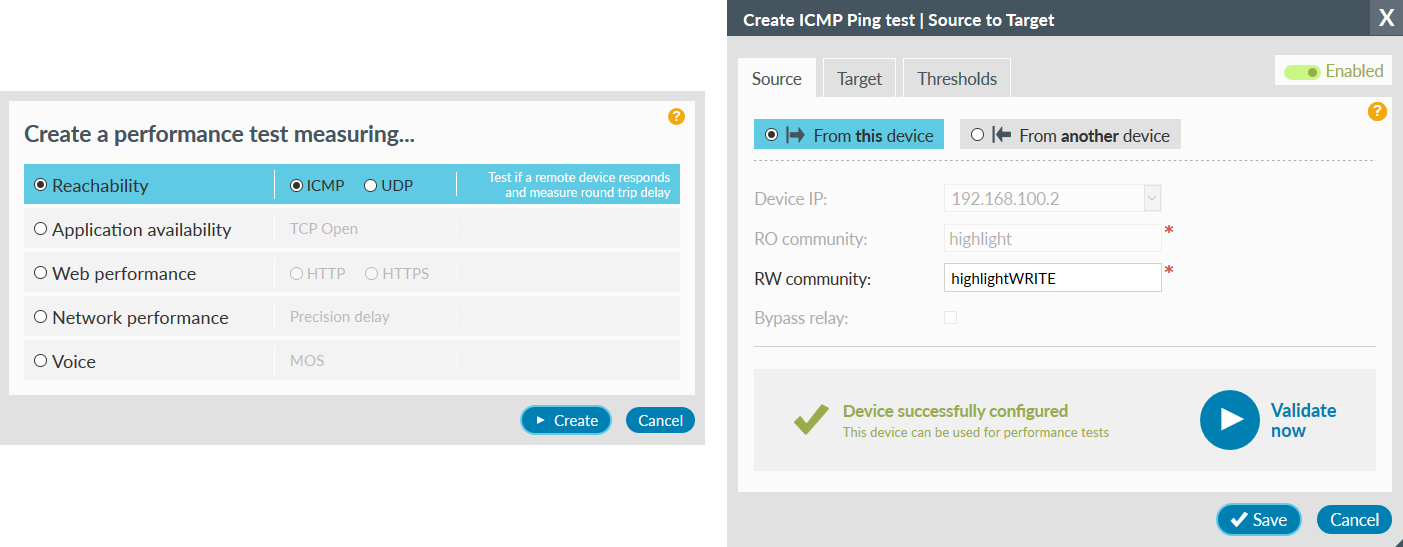Click the Validate now play icon
1403x547 pixels.
[x=1229, y=420]
